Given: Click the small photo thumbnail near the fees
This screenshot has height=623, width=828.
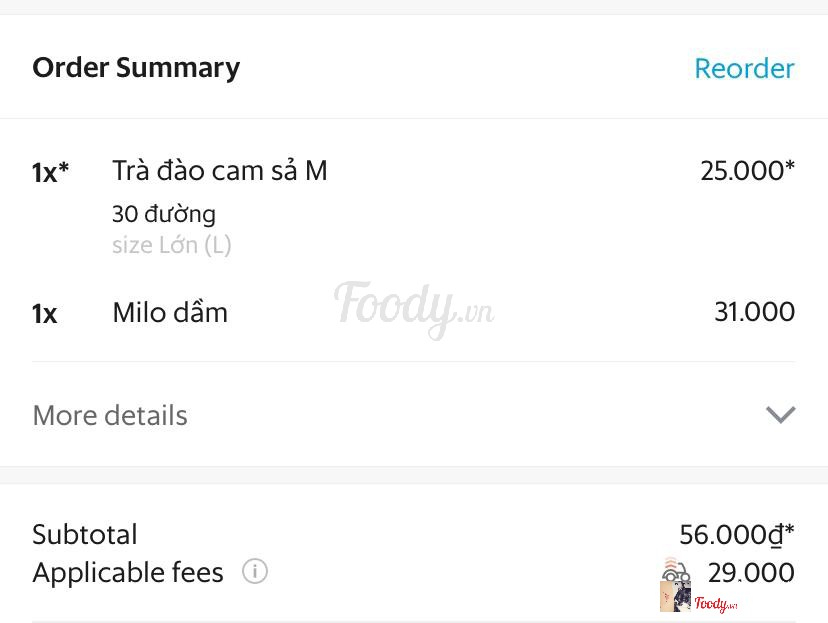Looking at the screenshot, I should click(x=675, y=597).
